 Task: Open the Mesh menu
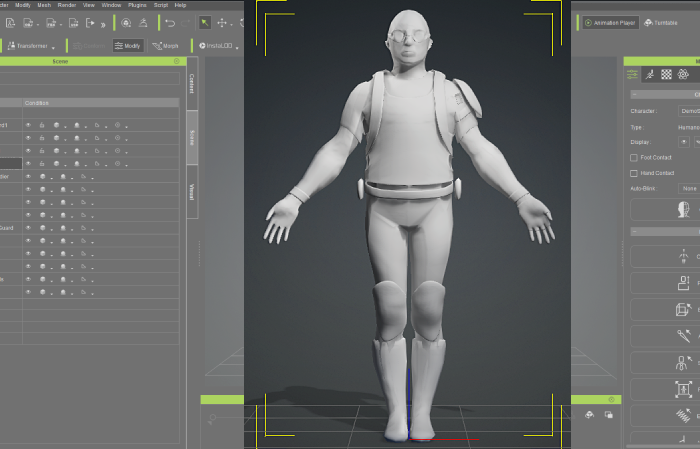click(x=44, y=5)
